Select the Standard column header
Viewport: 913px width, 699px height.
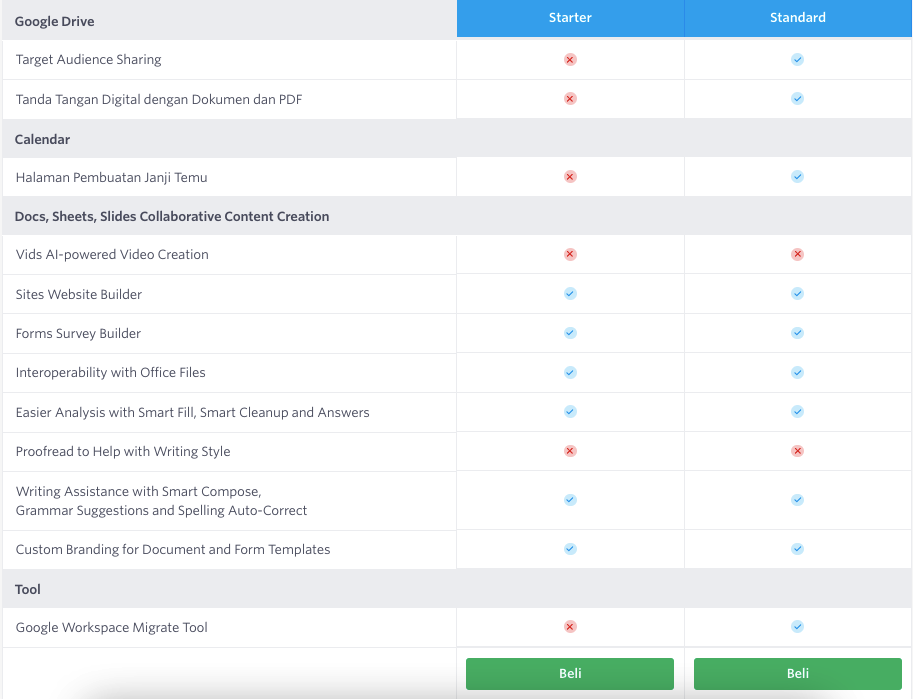point(798,18)
